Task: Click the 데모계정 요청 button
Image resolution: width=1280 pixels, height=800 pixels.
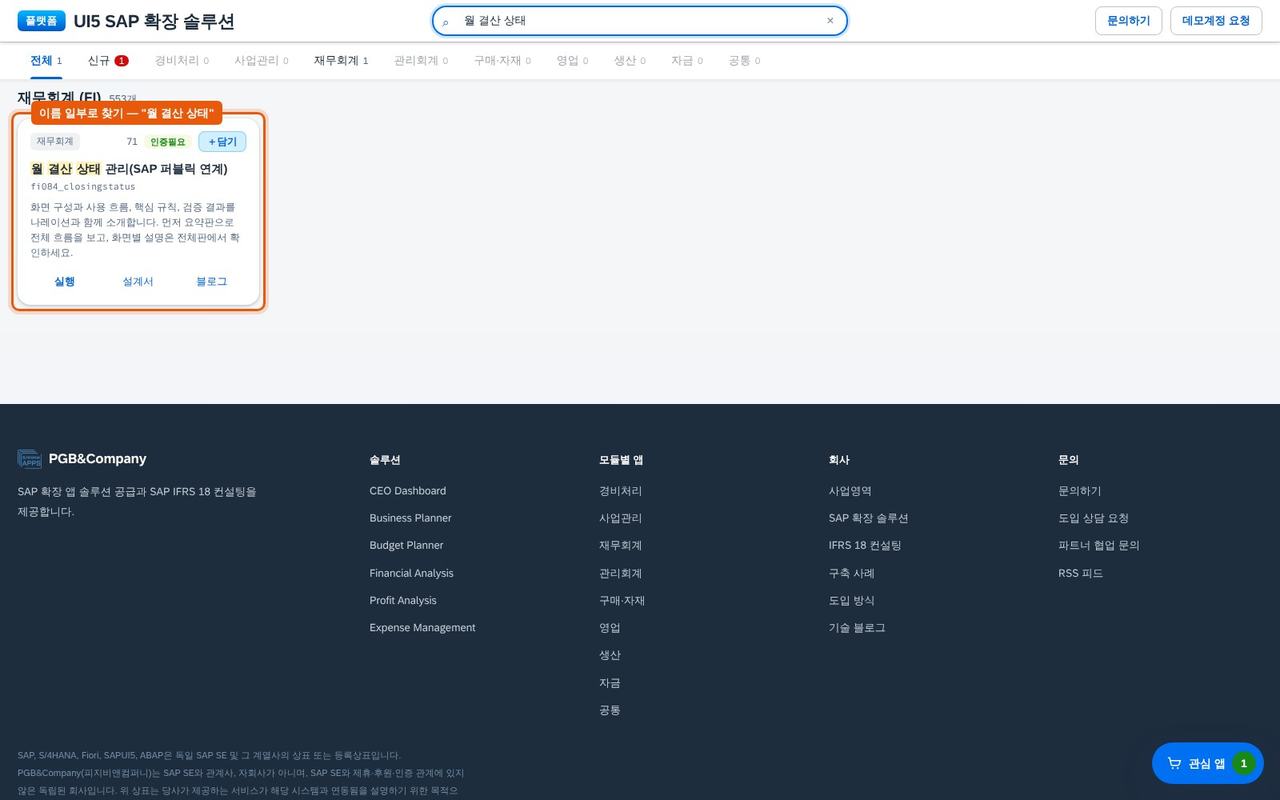Action: 1216,21
